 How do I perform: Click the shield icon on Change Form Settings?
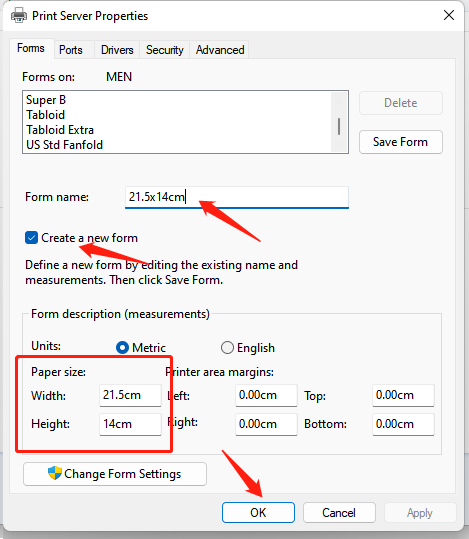[55, 473]
